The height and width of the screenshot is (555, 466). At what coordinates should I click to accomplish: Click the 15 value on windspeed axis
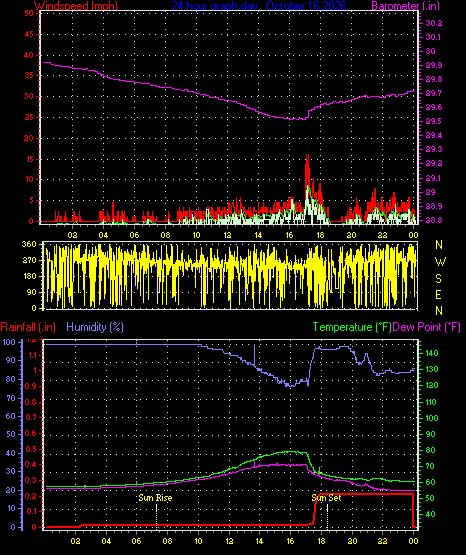click(x=29, y=159)
